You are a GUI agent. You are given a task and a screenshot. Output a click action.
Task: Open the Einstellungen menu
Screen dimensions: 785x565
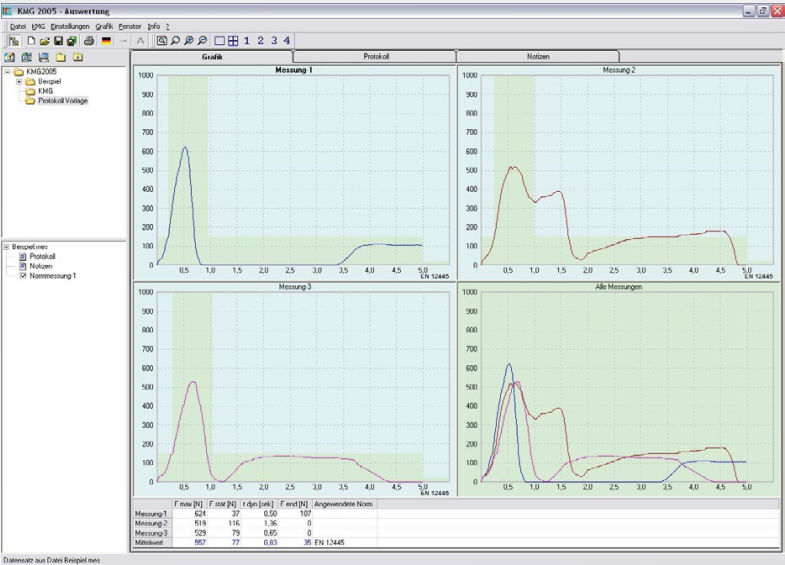coord(70,25)
